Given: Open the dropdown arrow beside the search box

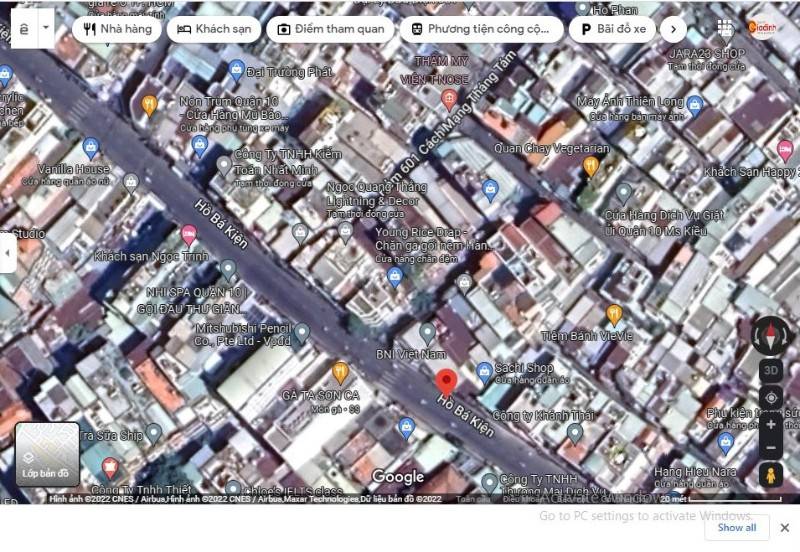Looking at the screenshot, I should (x=46, y=29).
